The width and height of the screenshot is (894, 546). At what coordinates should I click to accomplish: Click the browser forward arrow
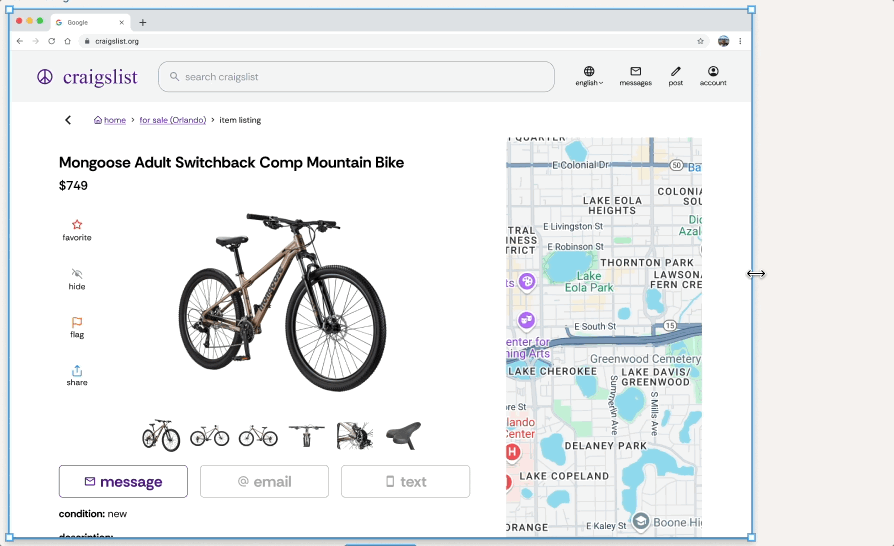36,41
